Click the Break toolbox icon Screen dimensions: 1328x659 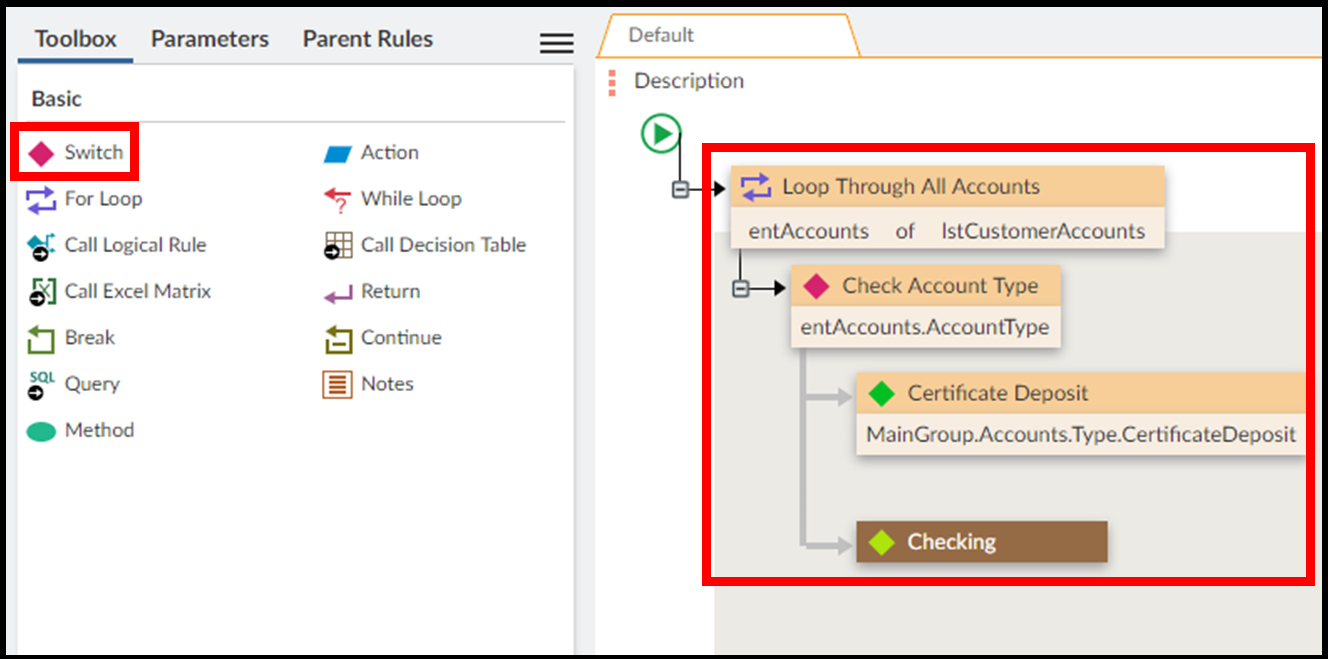coord(41,339)
